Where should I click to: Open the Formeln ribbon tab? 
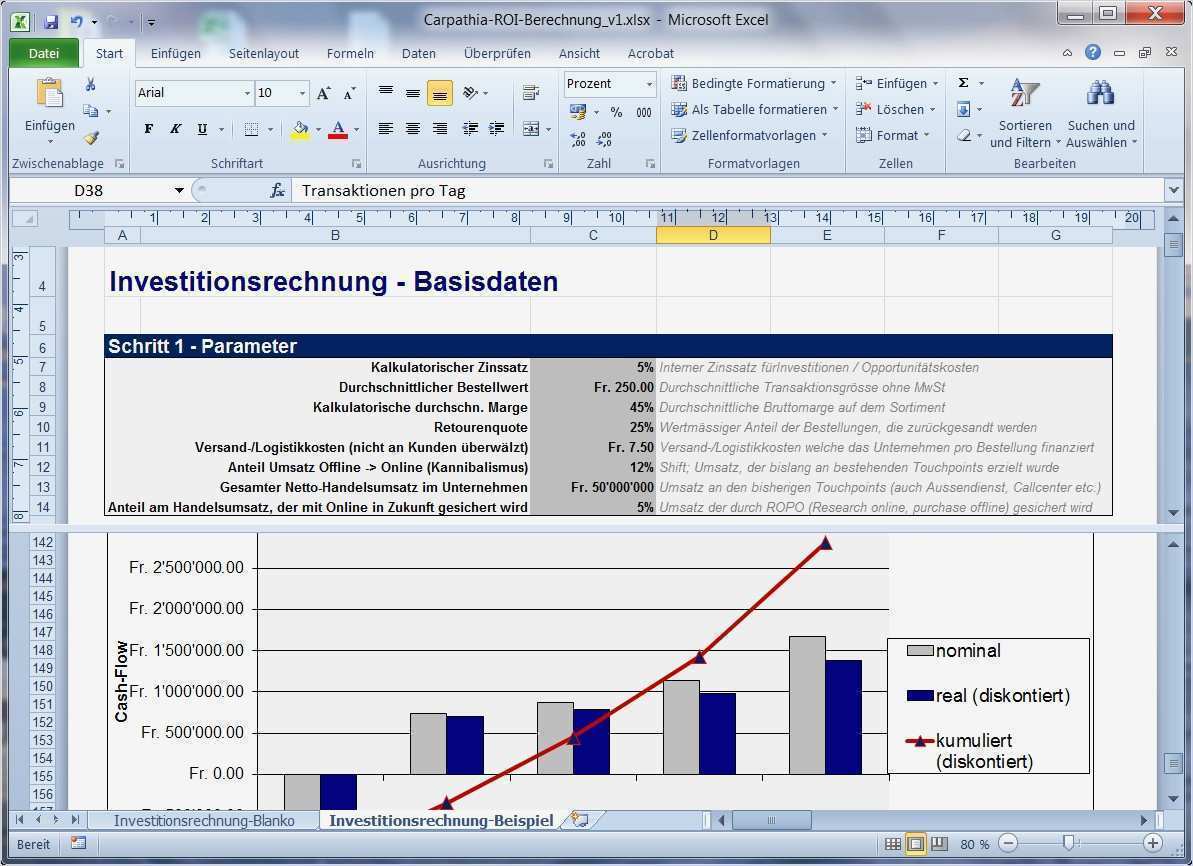point(350,53)
